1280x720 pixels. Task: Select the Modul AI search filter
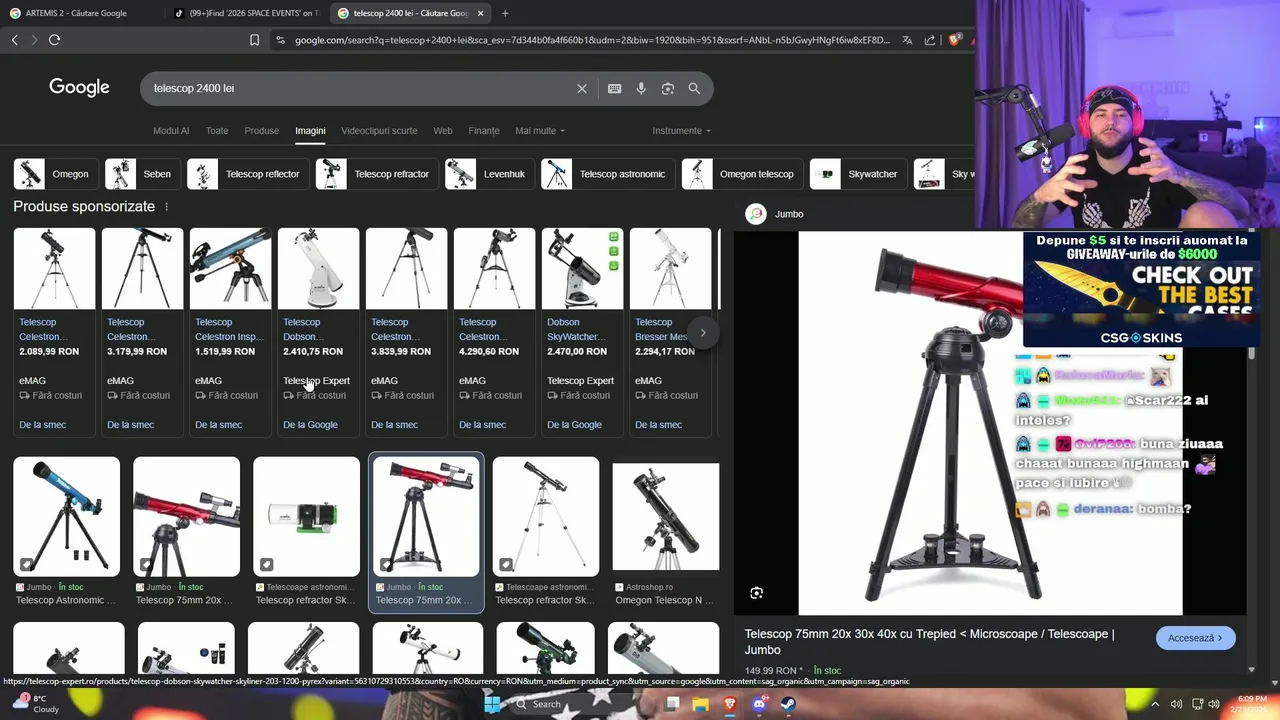(171, 131)
